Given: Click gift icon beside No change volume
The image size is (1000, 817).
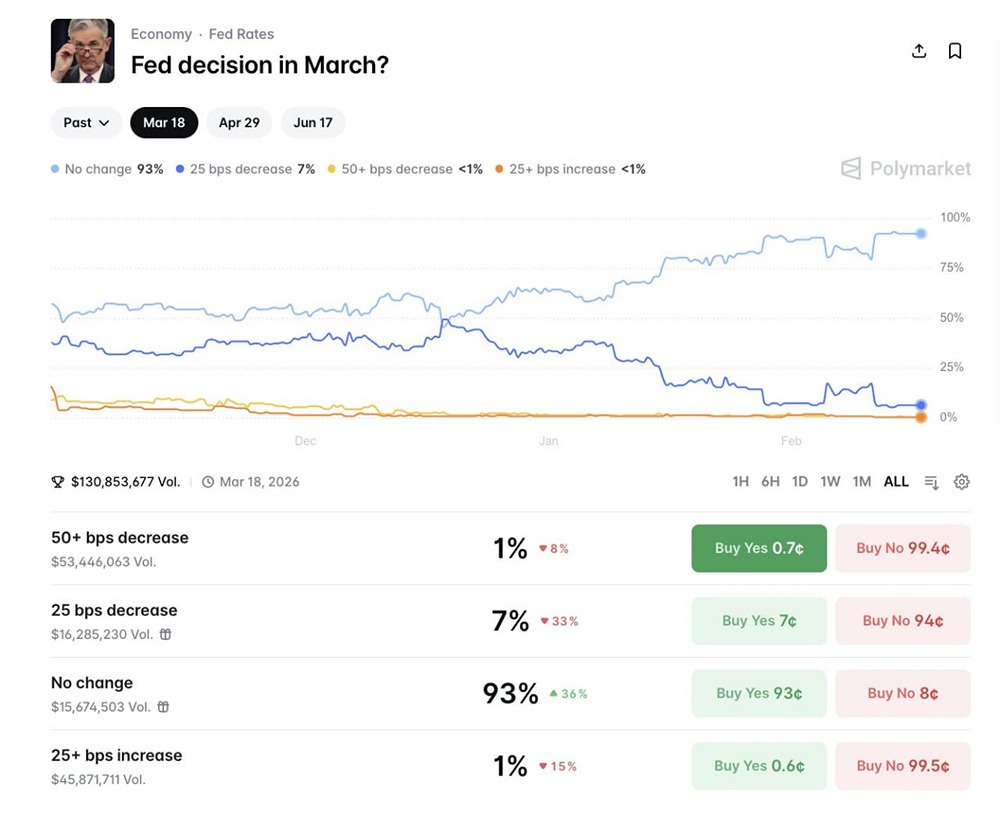Looking at the screenshot, I should tap(163, 707).
